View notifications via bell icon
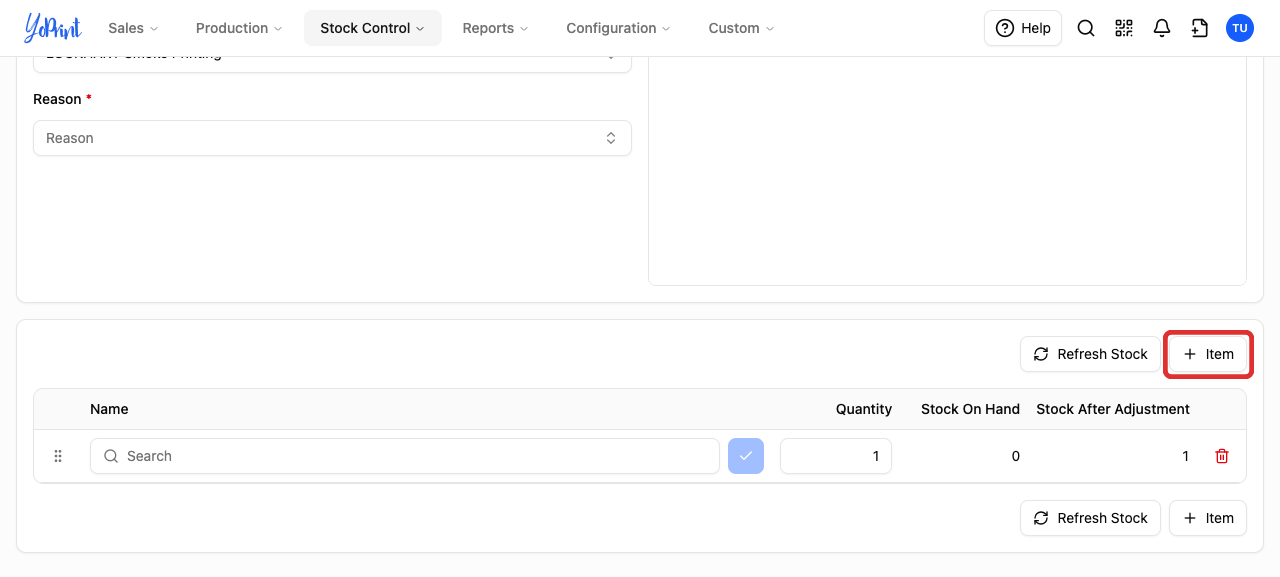This screenshot has height=577, width=1280. 1162,28
